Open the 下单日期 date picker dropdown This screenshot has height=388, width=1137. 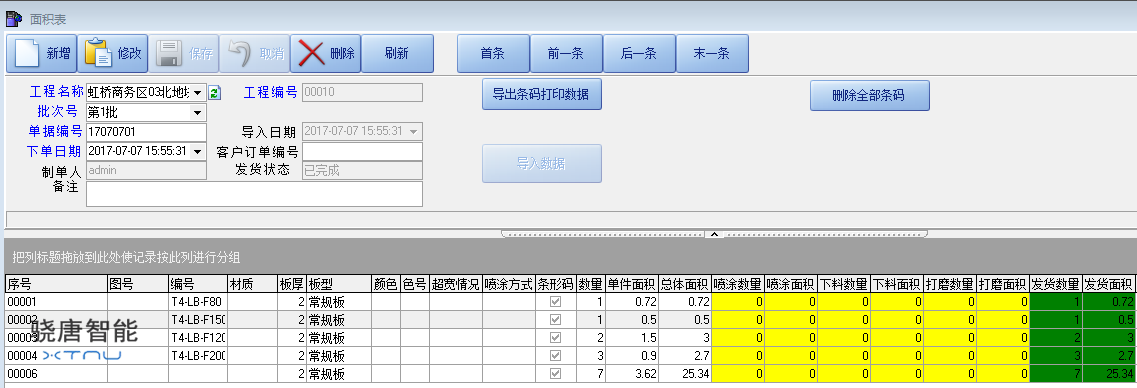(198, 152)
